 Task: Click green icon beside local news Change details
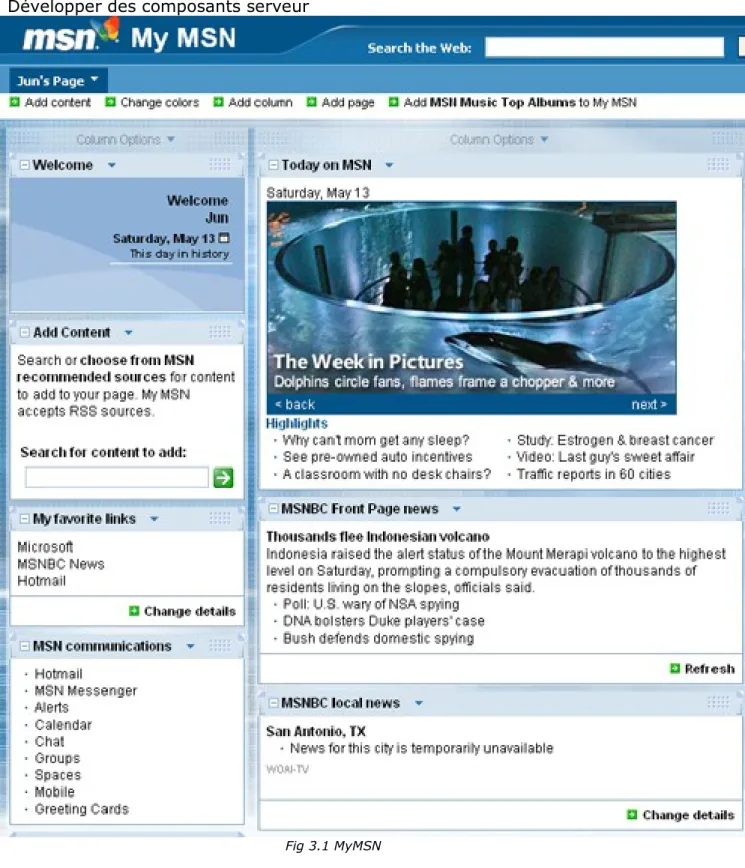coord(632,814)
